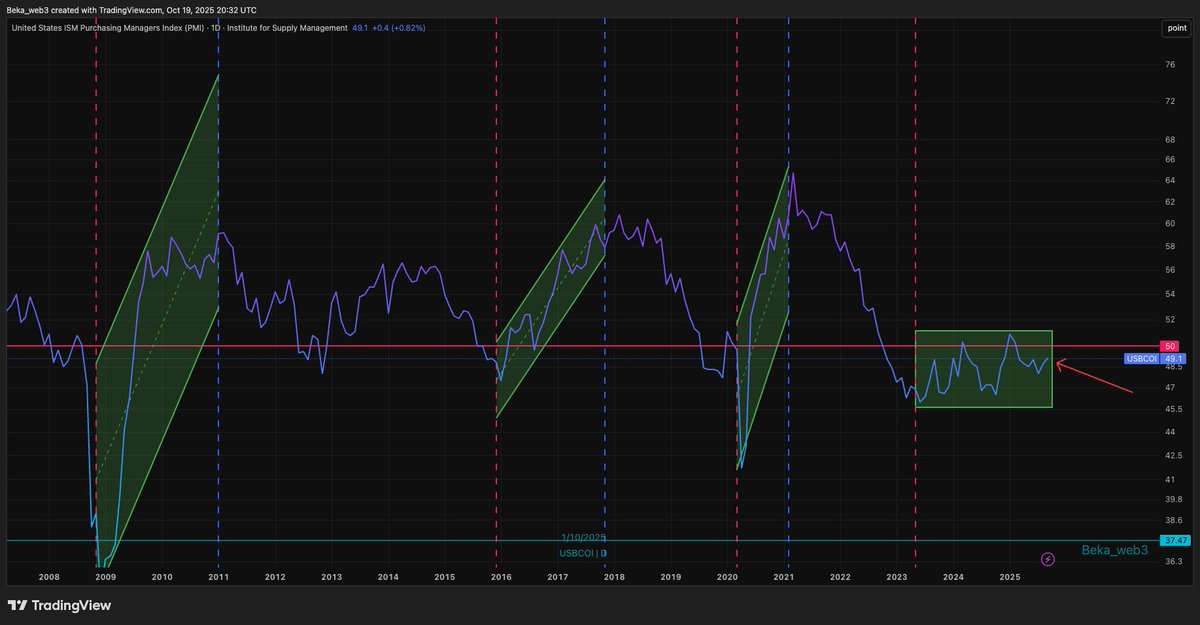This screenshot has height=625, width=1200.
Task: Click the 2025 year label on time axis
Action: 1010,577
